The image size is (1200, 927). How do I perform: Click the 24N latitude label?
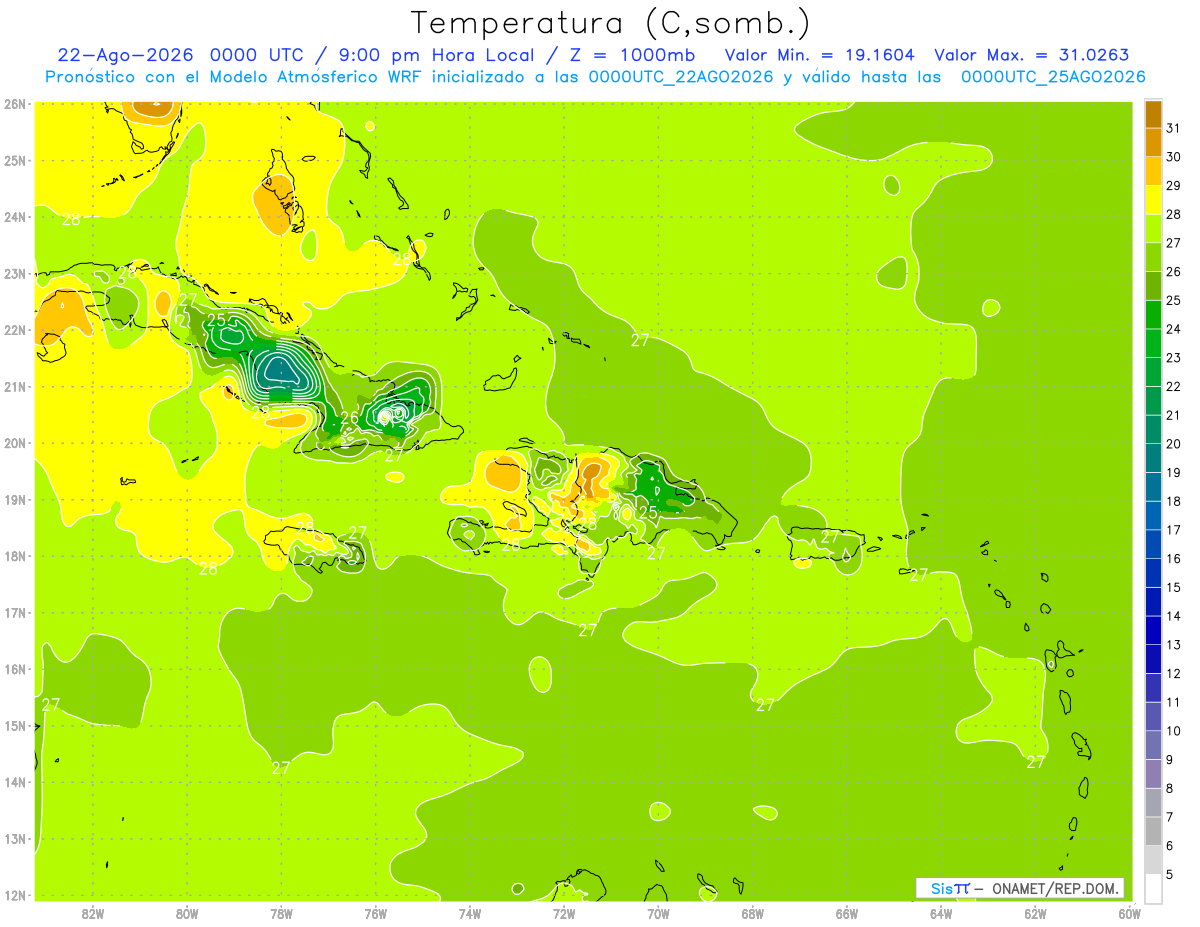pos(14,217)
